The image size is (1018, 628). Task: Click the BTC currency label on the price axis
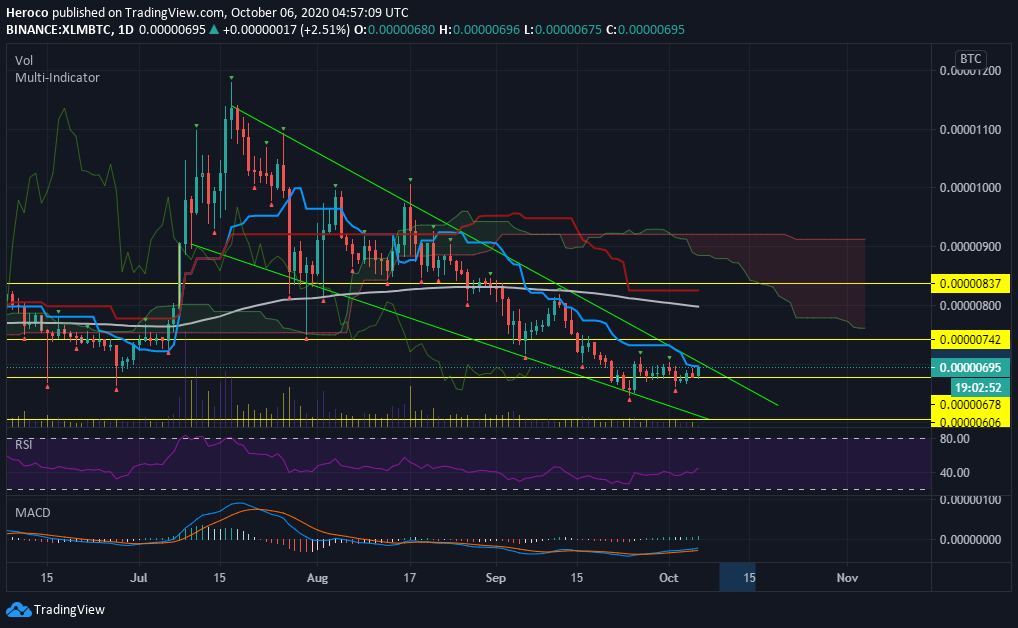pos(971,58)
